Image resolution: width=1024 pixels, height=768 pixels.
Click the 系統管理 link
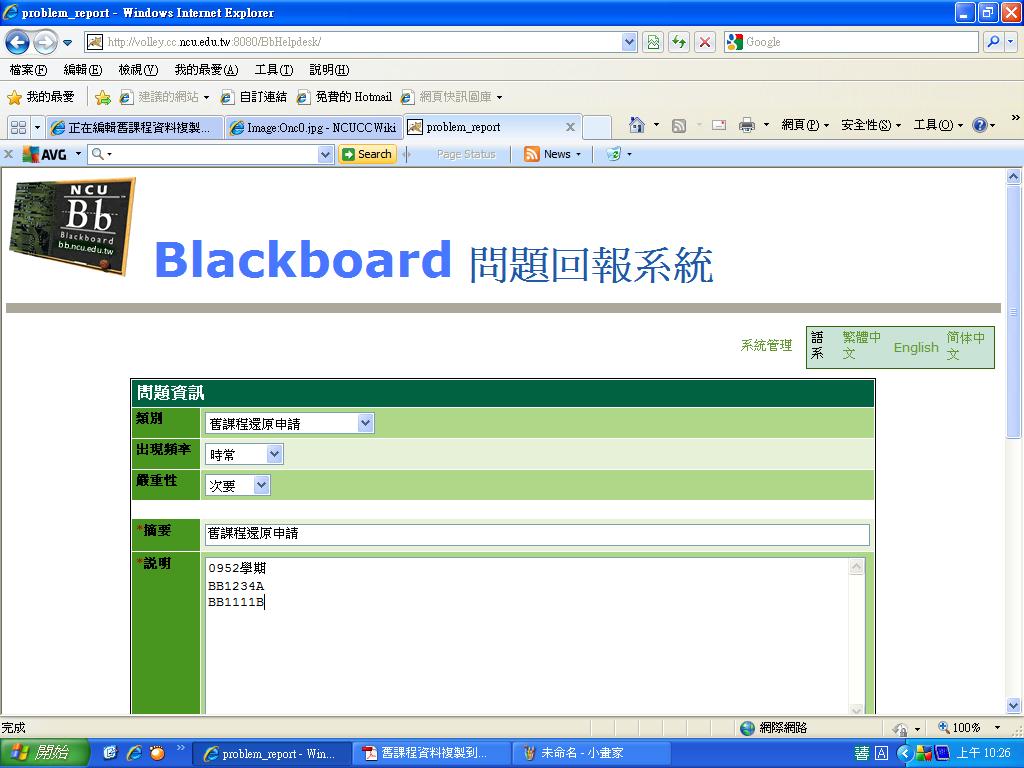(766, 346)
